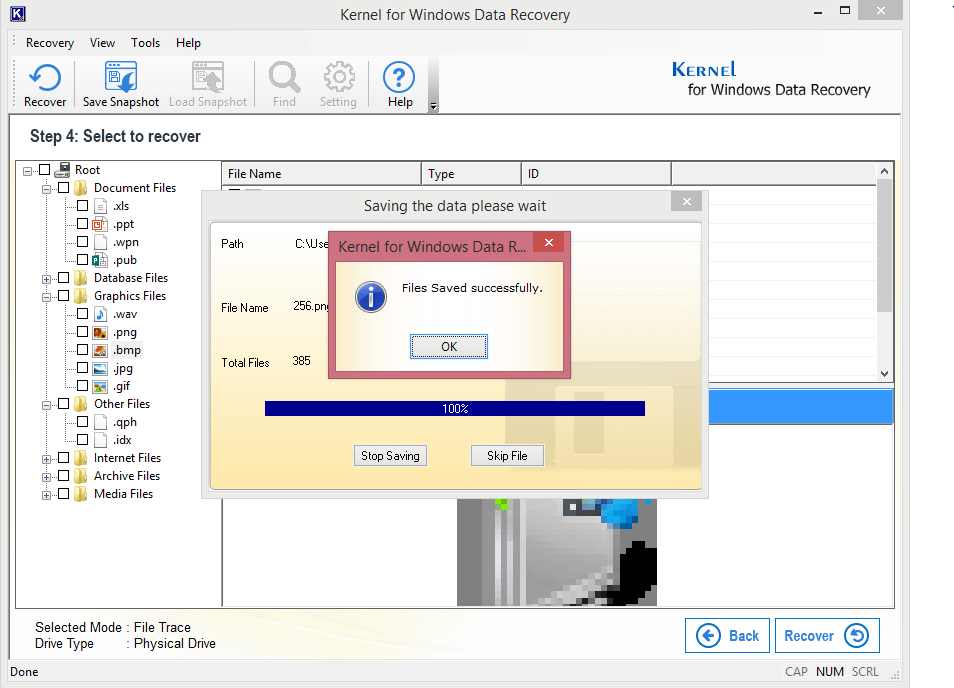Image resolution: width=954 pixels, height=688 pixels.
Task: Click the .bmp image file icon
Action: pyautogui.click(x=100, y=350)
